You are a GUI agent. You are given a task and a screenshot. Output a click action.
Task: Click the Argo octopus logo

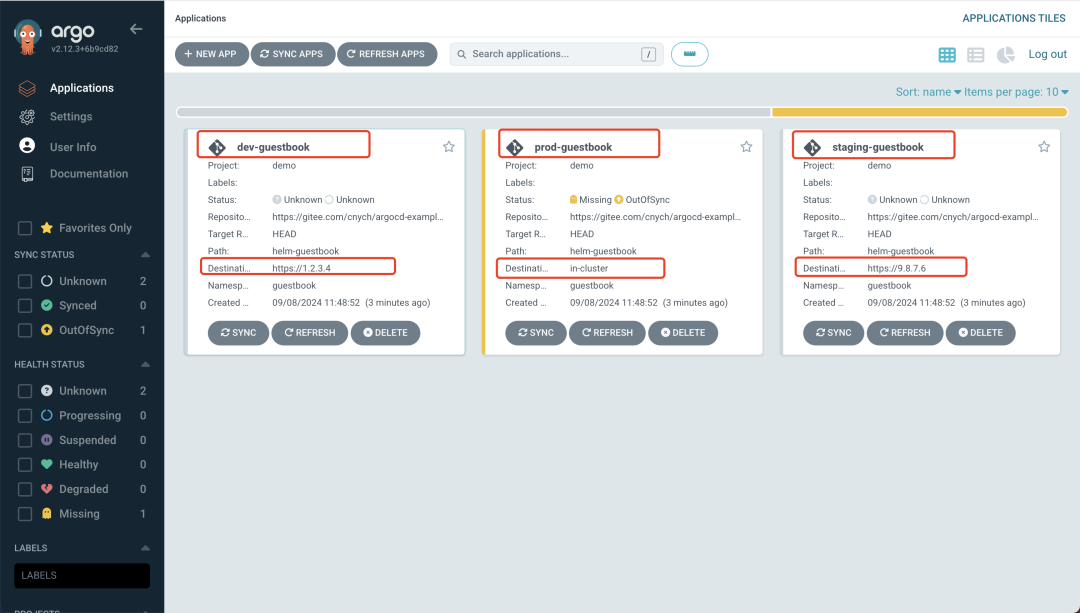[27, 38]
